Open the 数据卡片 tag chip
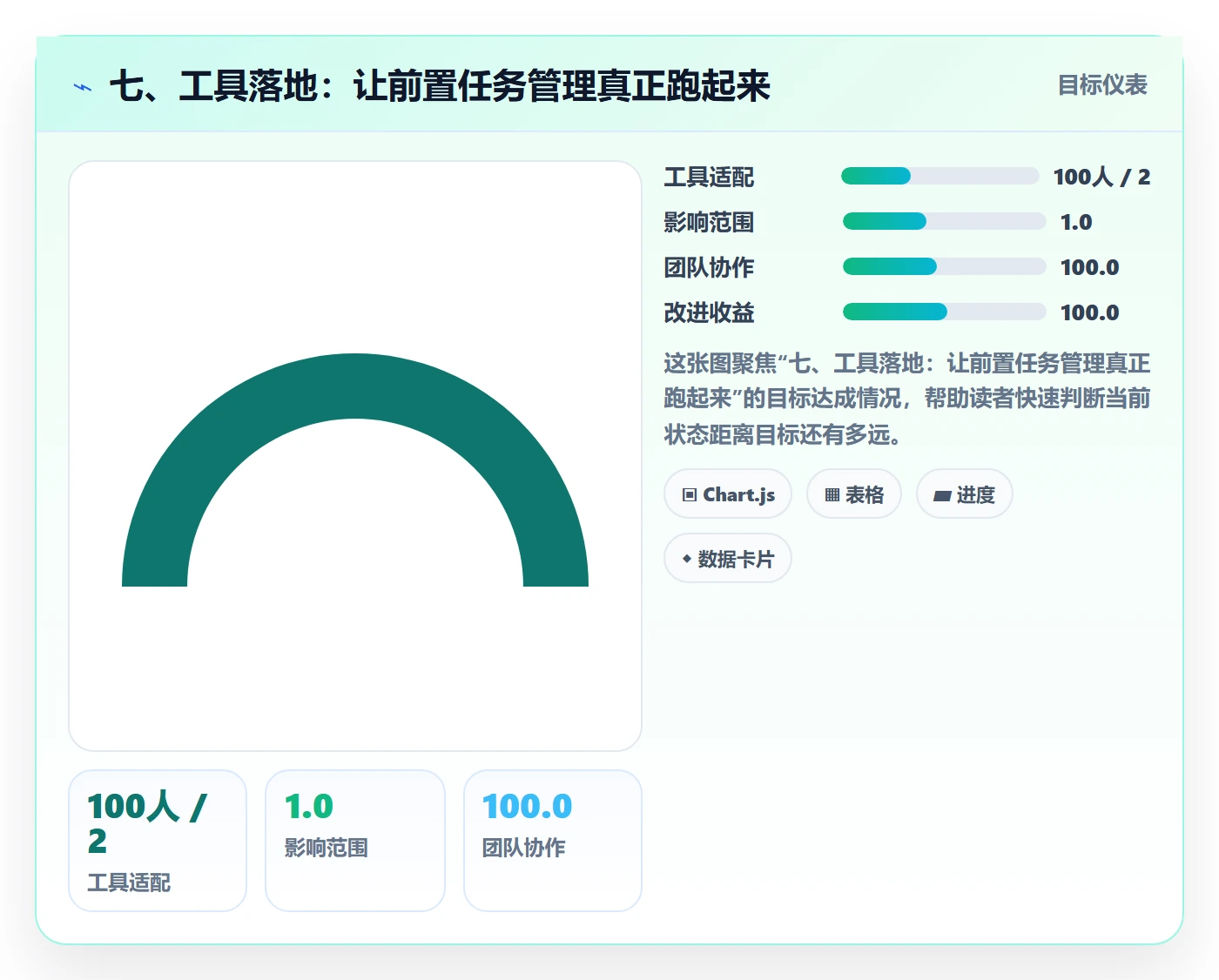 tap(728, 559)
